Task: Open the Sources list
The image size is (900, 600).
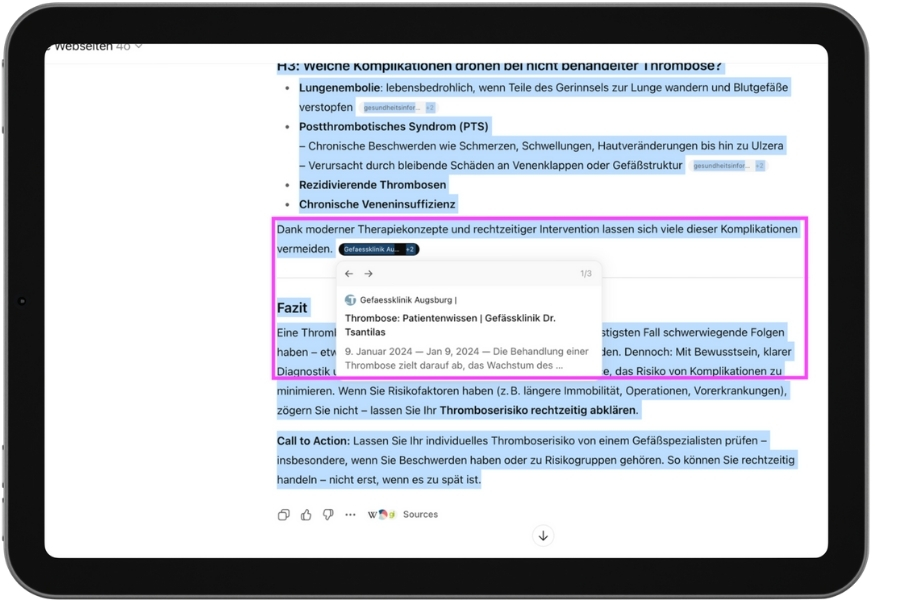Action: click(420, 515)
